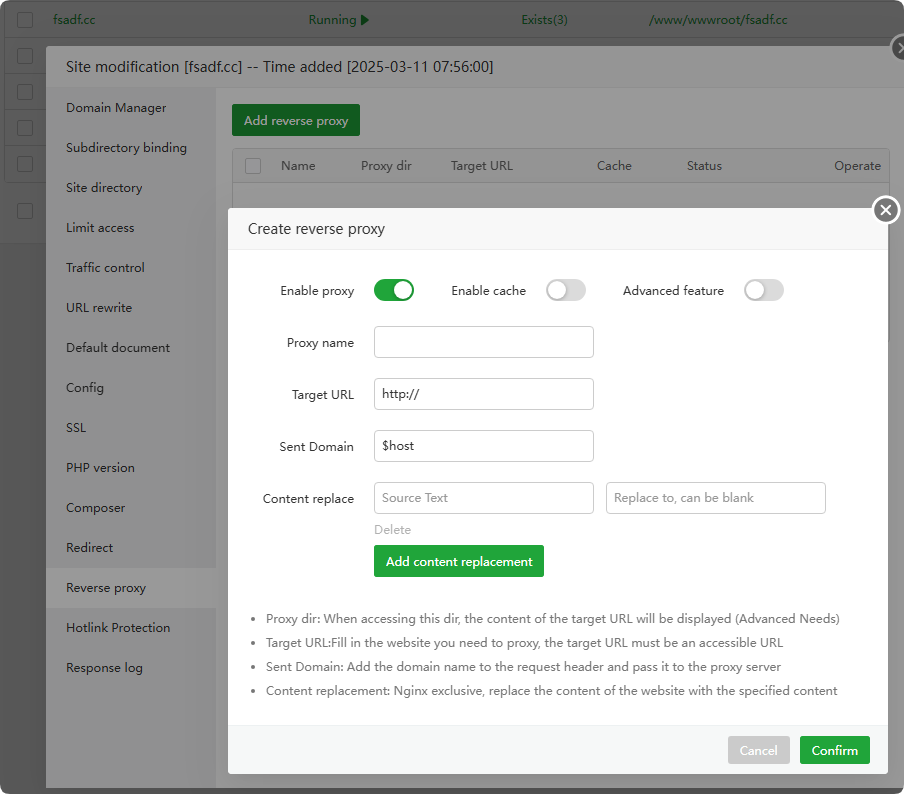The height and width of the screenshot is (794, 904).
Task: Enable the Advanced feature switch
Action: [x=763, y=290]
